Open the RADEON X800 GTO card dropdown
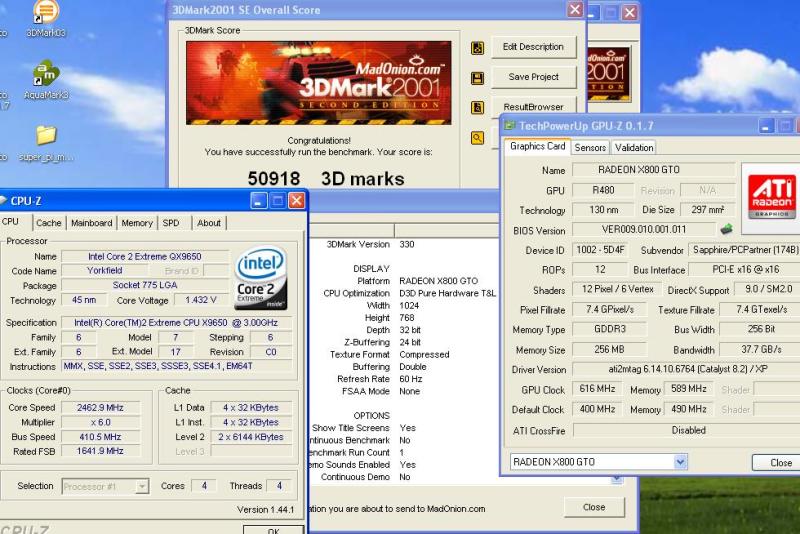This screenshot has height=534, width=800. click(680, 462)
